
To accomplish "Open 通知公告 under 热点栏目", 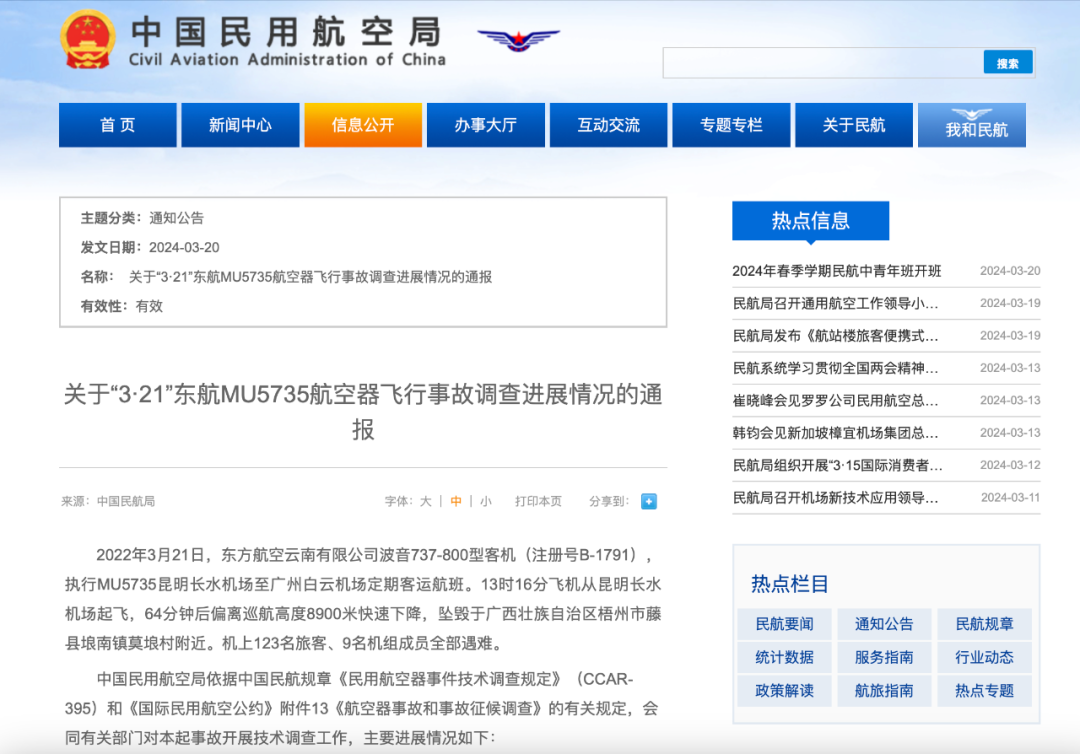I will [884, 623].
